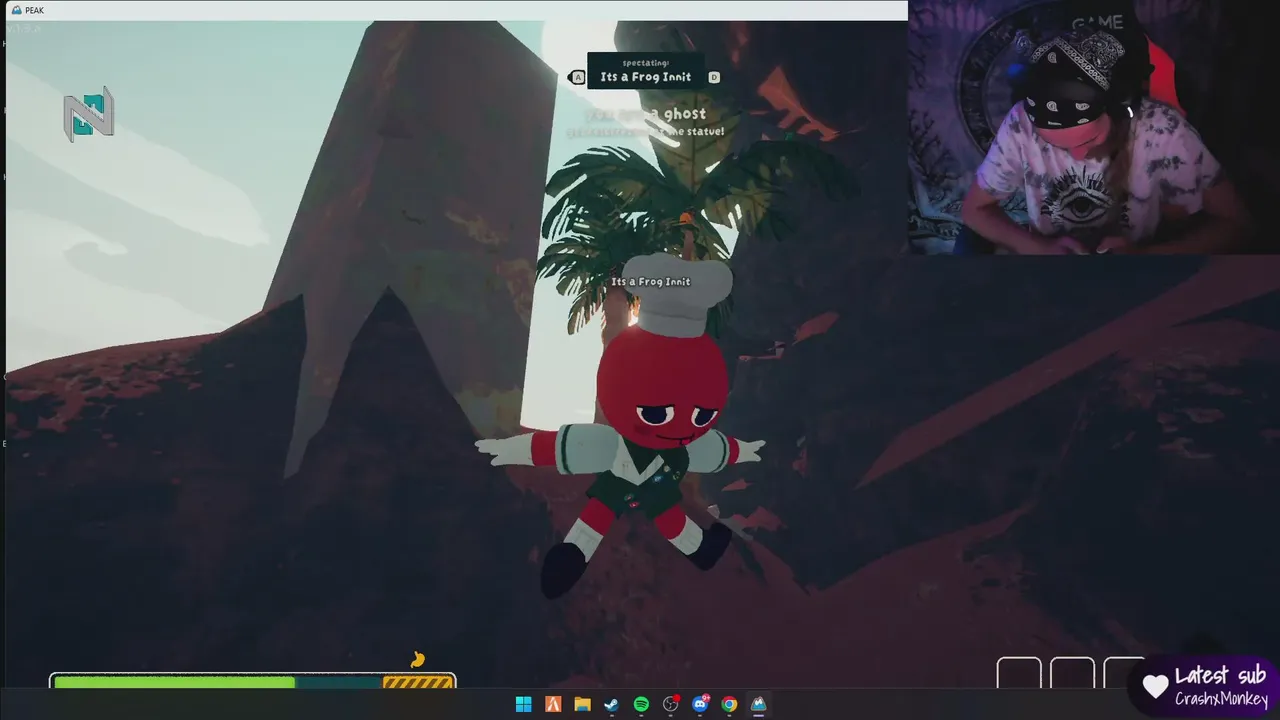1280x720 pixels.
Task: Open Discord with 9+ notification badge
Action: [x=700, y=704]
